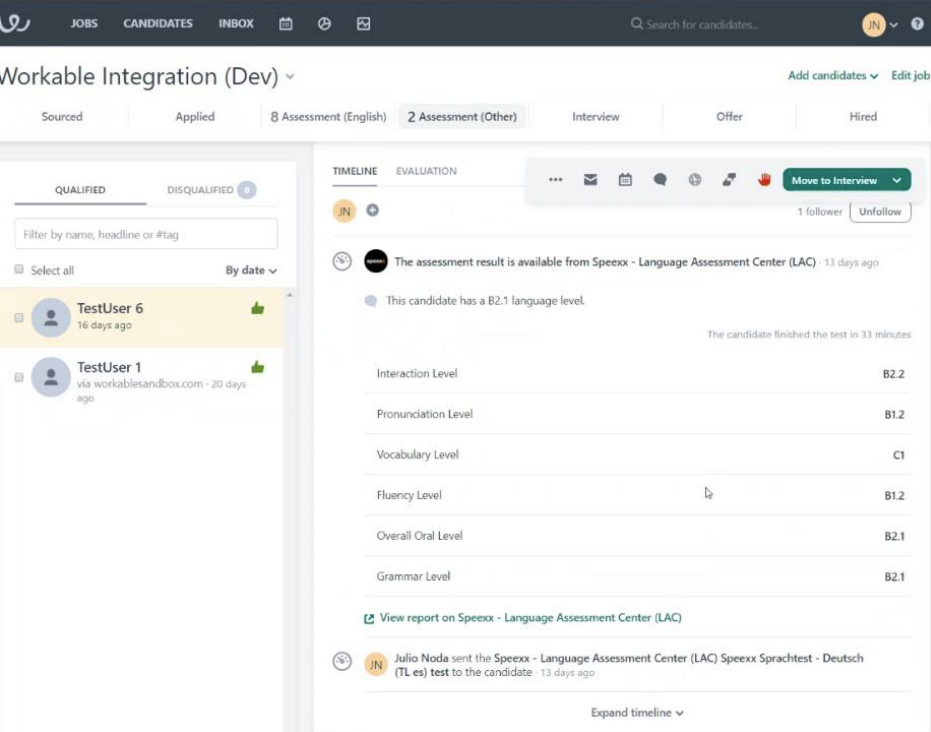Tick the Select all checkbox
Viewport: 931px width, 732px height.
(x=19, y=270)
